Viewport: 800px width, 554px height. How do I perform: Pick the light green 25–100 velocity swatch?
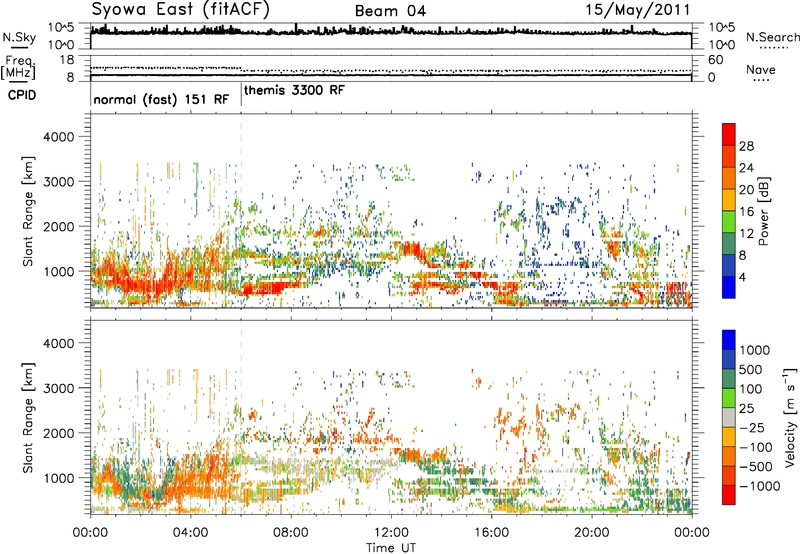tap(729, 398)
